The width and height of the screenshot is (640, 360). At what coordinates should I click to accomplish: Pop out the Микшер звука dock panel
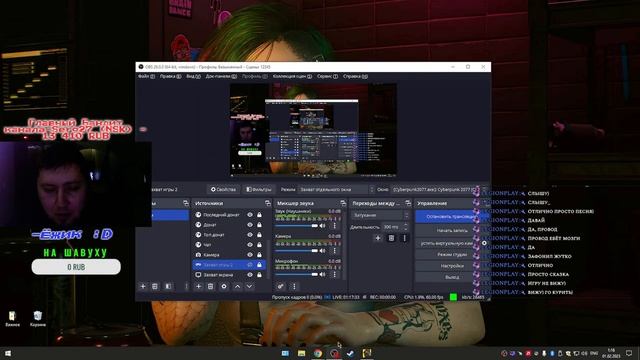pos(343,203)
